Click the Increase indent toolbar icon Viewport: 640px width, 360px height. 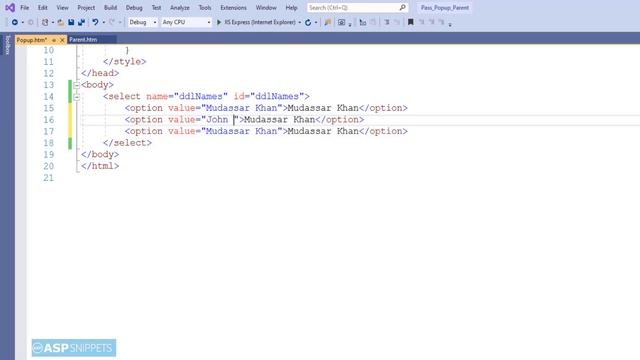pyautogui.click(x=386, y=22)
